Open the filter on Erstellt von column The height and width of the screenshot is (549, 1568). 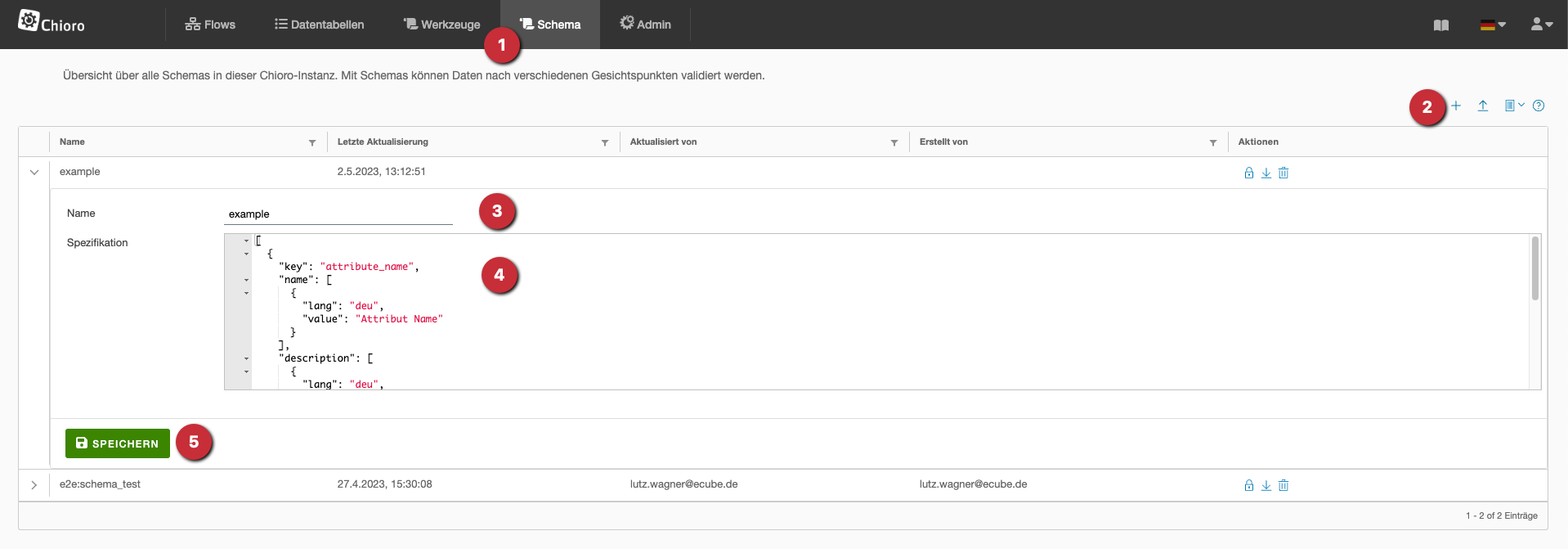(1213, 142)
